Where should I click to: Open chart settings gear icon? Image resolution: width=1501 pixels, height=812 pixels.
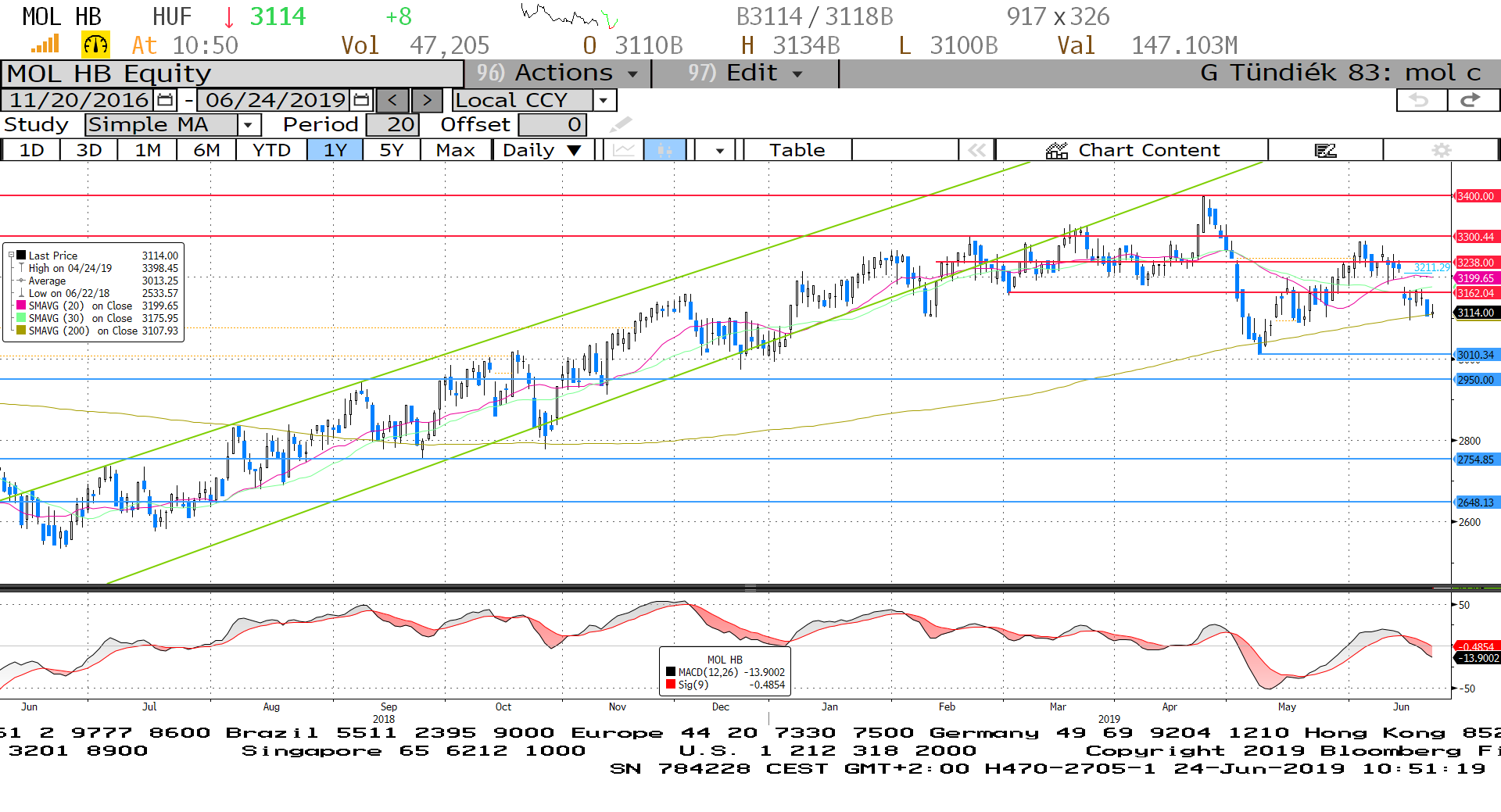tap(1441, 150)
